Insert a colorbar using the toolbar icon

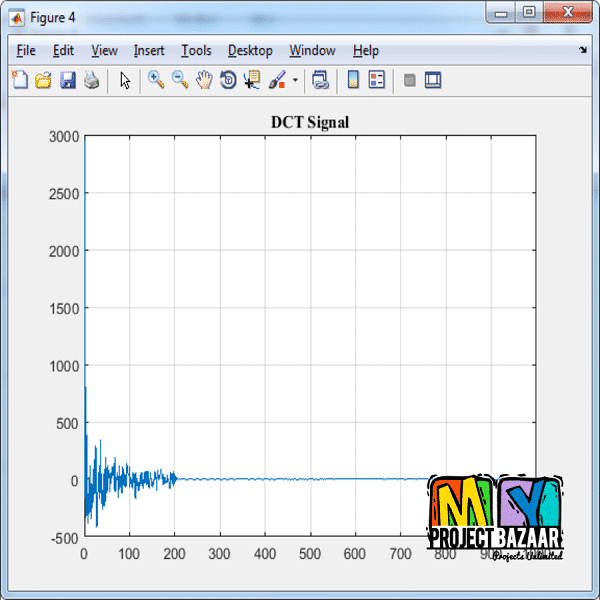pyautogui.click(x=353, y=80)
